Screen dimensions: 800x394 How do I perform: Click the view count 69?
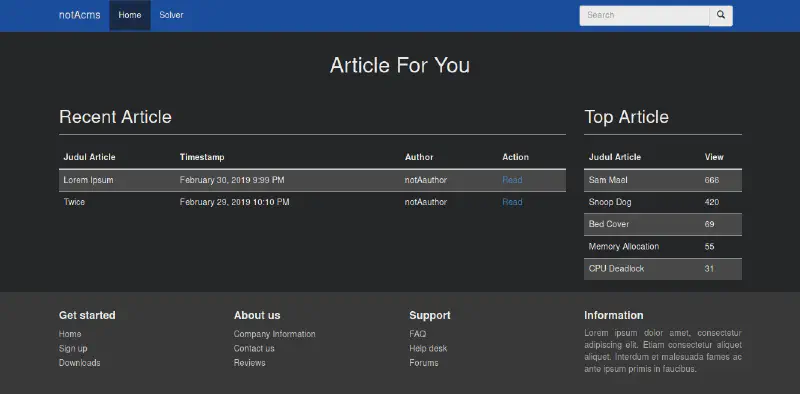pos(709,224)
